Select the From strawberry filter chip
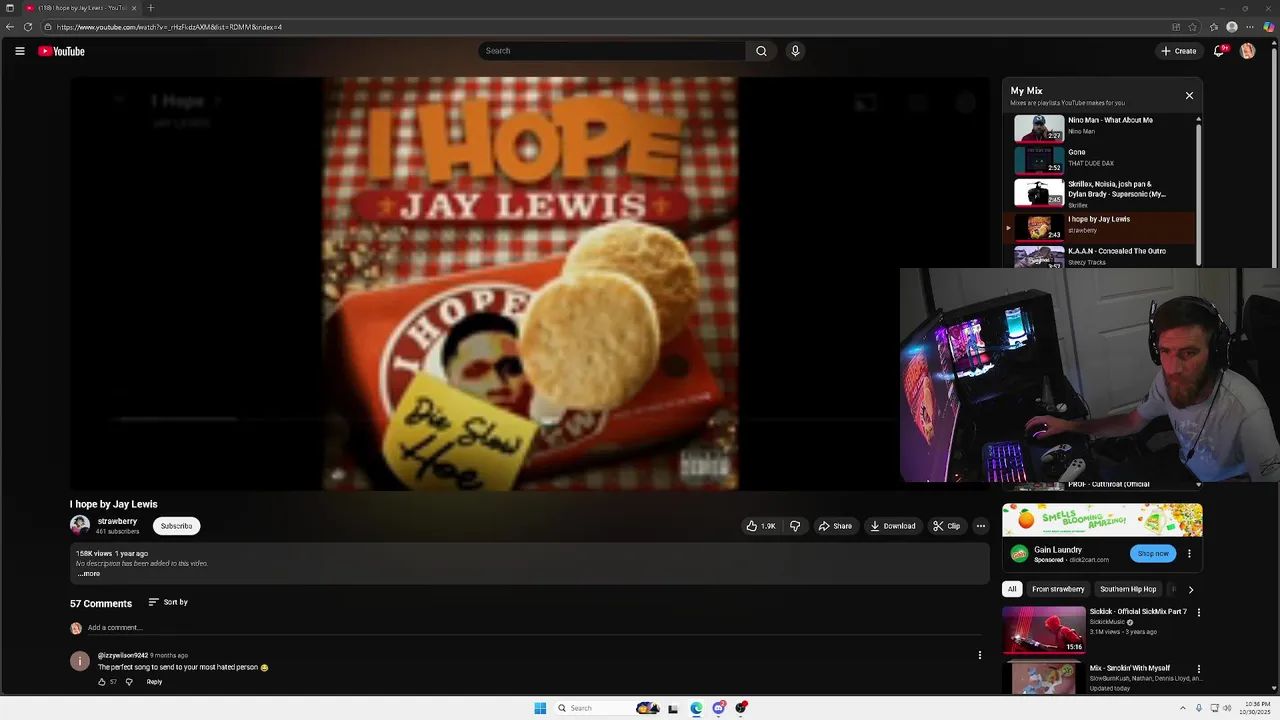Viewport: 1280px width, 720px height. 1058,589
